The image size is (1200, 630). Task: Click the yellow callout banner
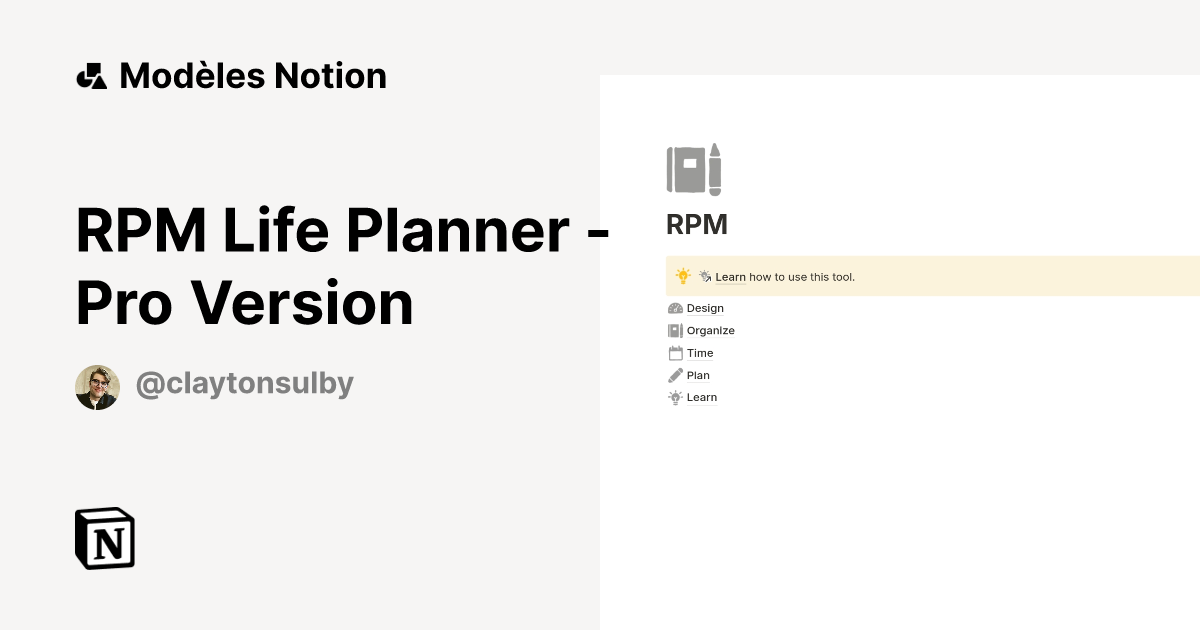pyautogui.click(x=930, y=275)
